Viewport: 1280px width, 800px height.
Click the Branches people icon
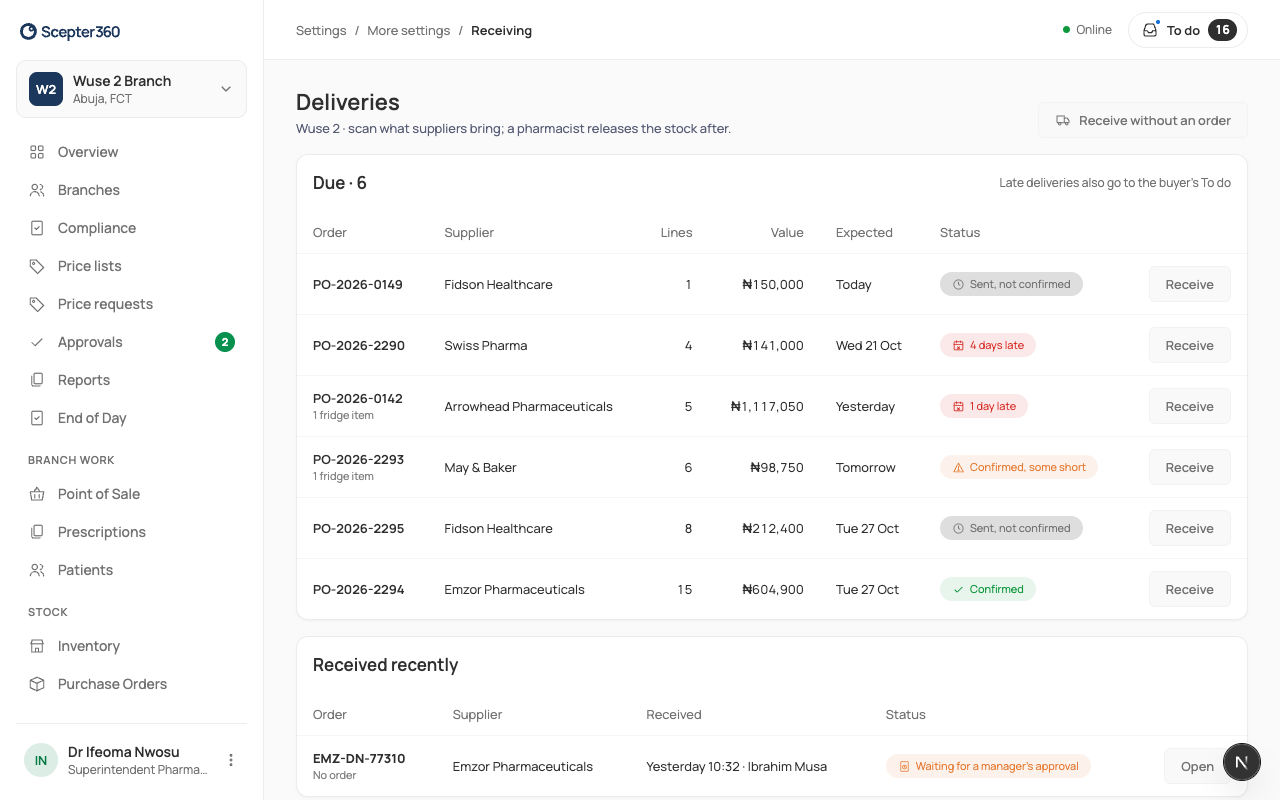coord(37,190)
